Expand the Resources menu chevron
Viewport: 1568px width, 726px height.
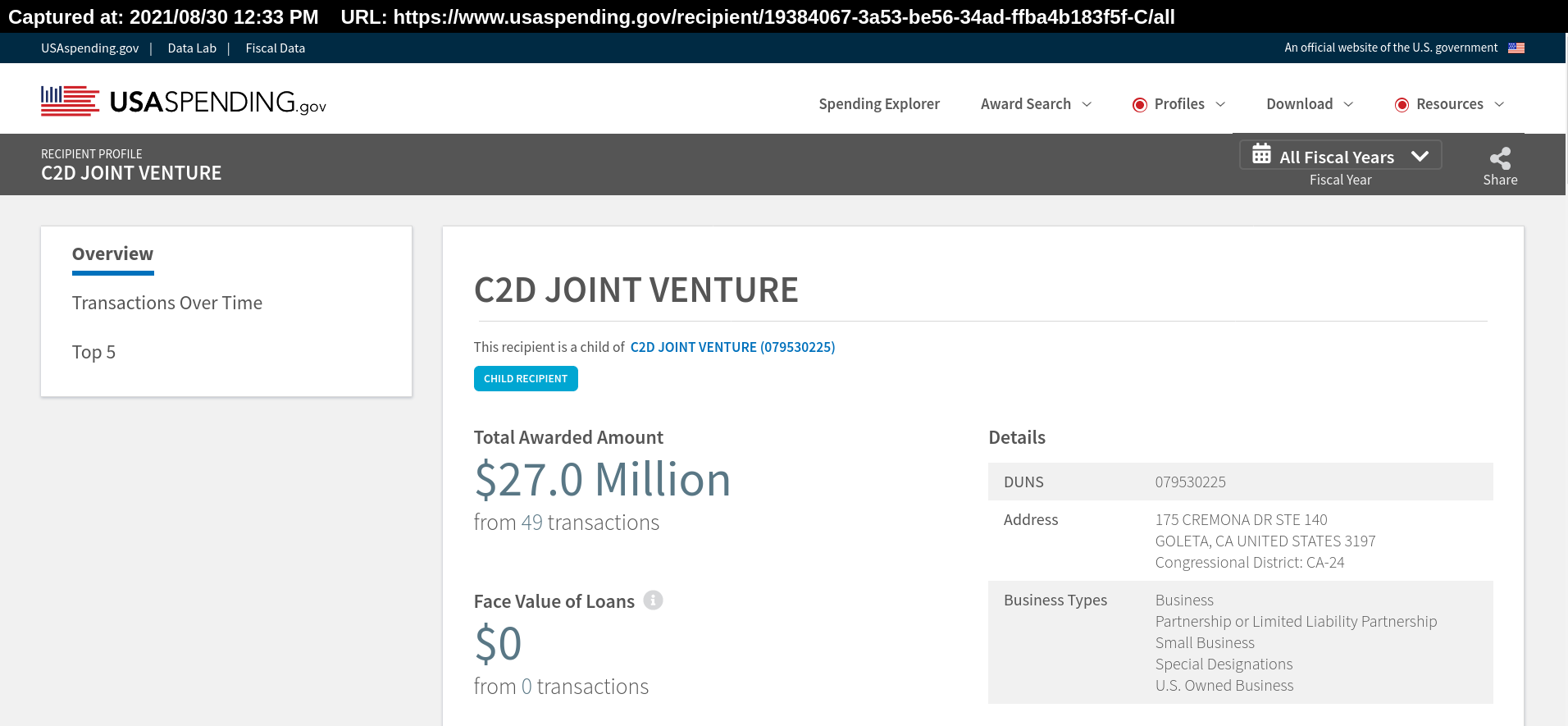(1499, 105)
